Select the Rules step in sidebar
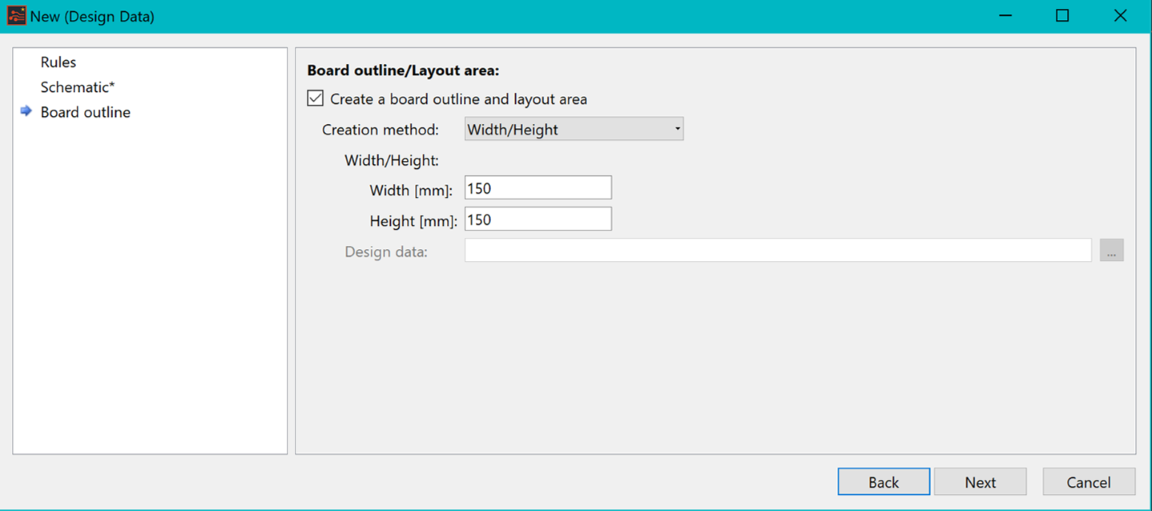Viewport: 1152px width, 511px height. click(x=58, y=62)
